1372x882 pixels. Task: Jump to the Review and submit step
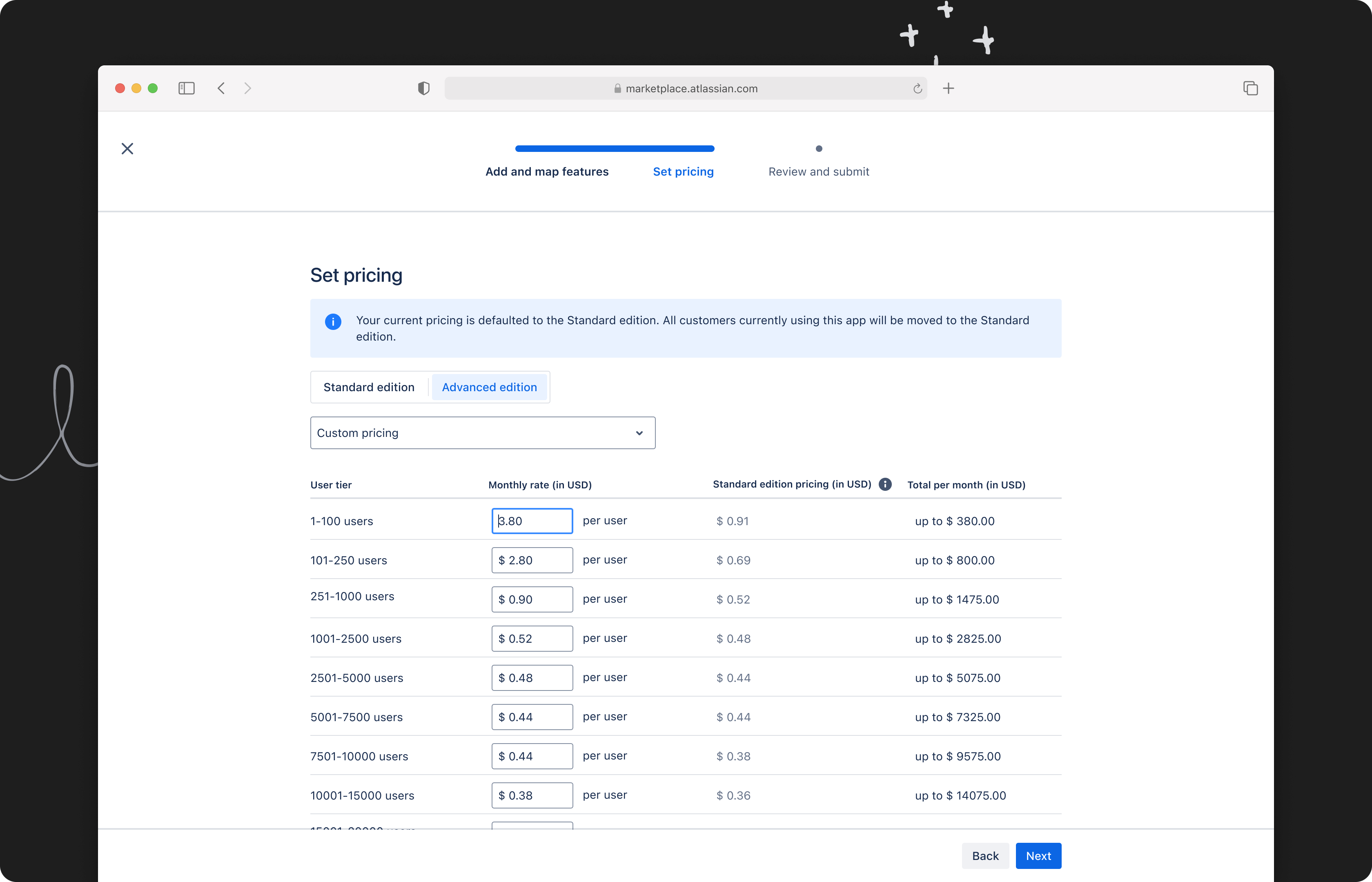click(818, 172)
